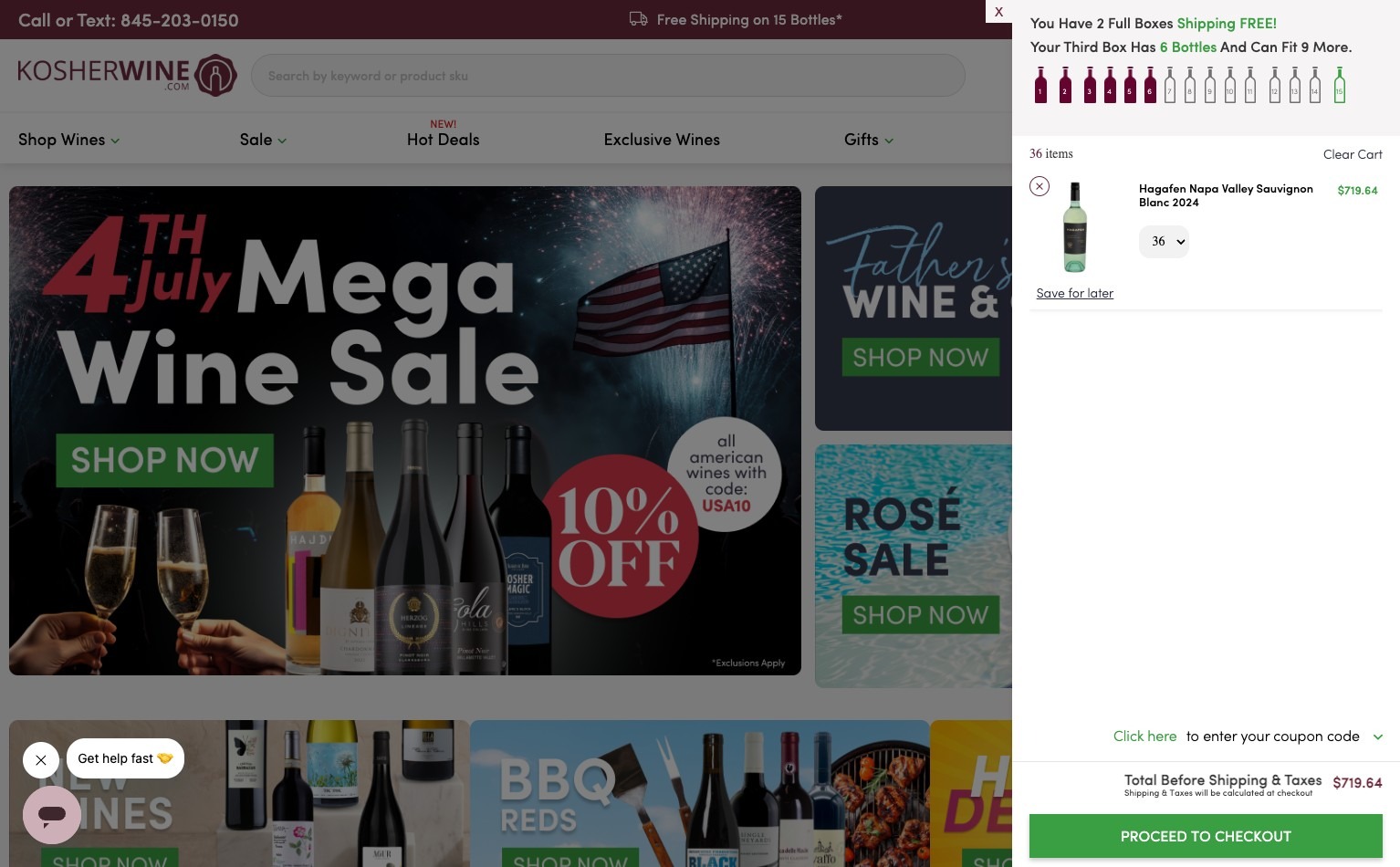Click the Clear Cart link
Image resolution: width=1400 pixels, height=867 pixels.
[1353, 154]
